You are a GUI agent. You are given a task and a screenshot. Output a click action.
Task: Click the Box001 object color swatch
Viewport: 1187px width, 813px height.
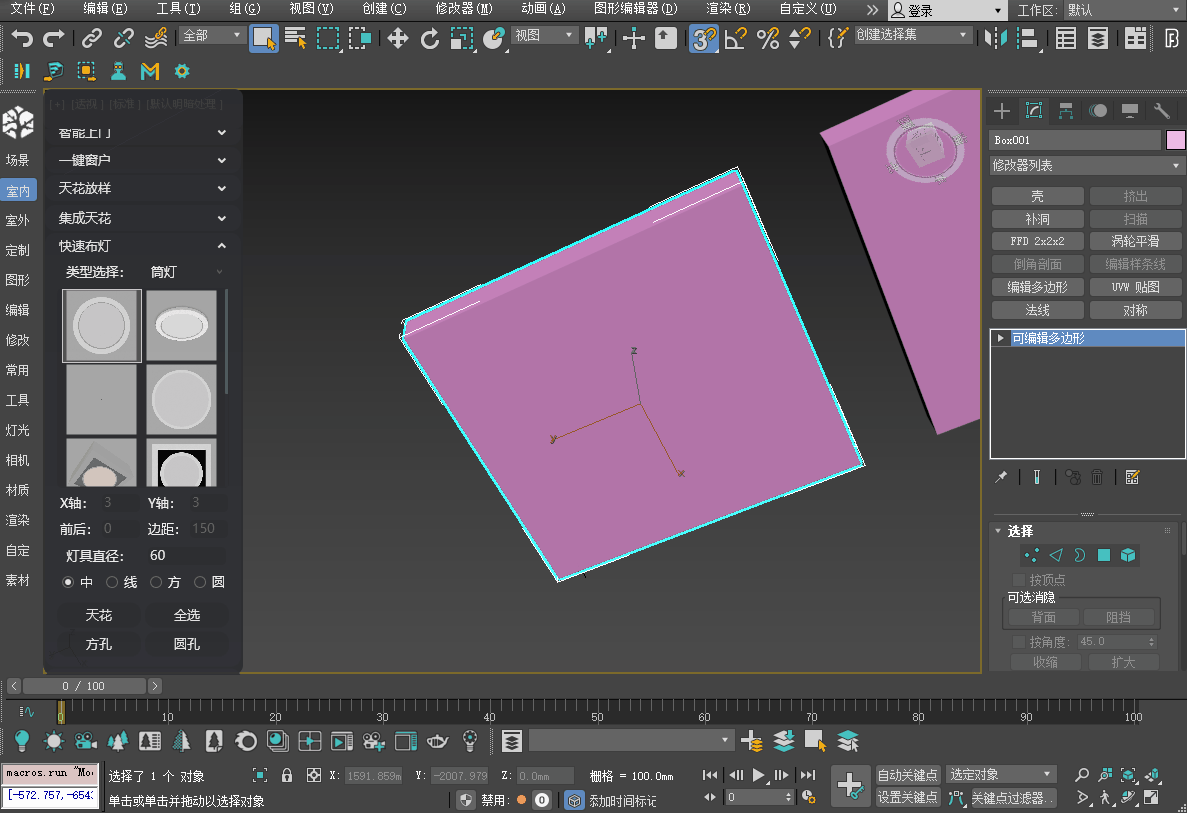(1176, 140)
